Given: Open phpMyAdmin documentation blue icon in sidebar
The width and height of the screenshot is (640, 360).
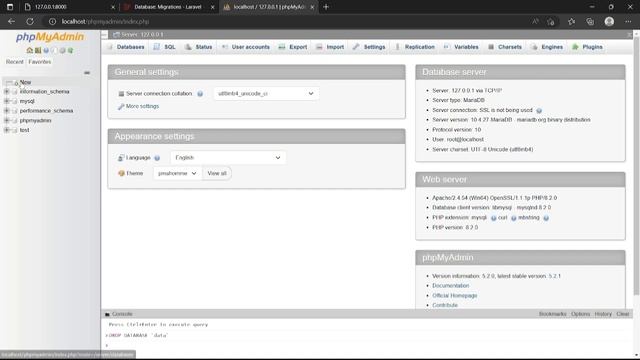Looking at the screenshot, I should (x=46, y=51).
